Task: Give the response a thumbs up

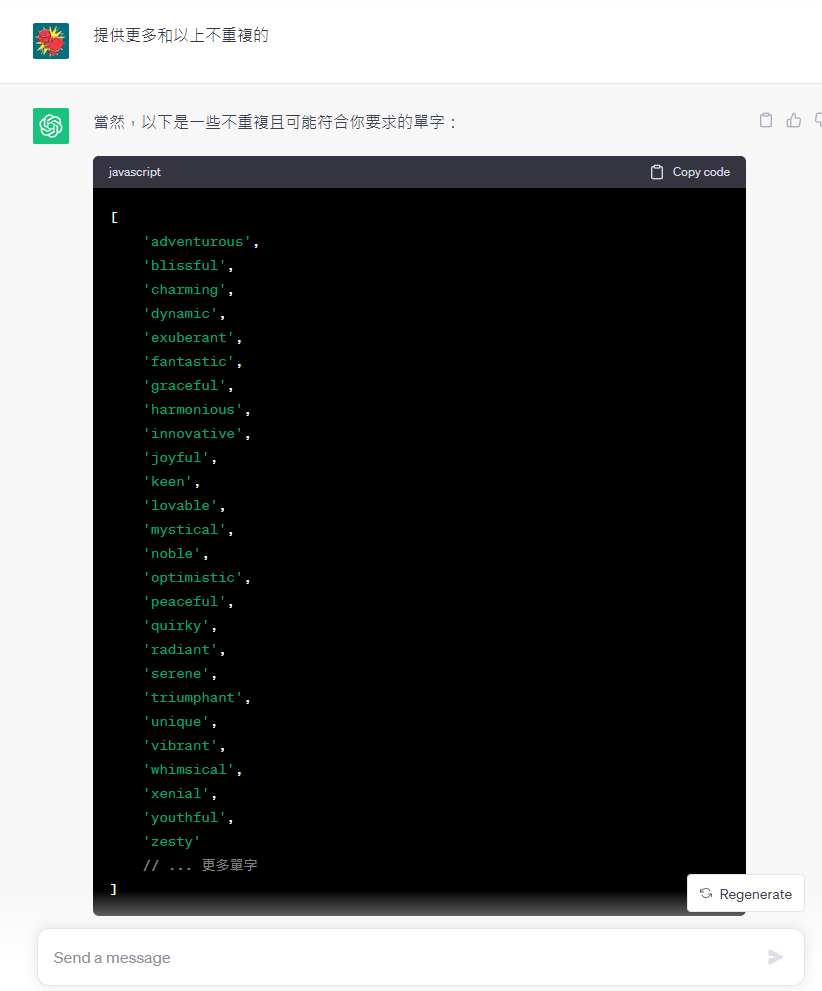Action: click(794, 120)
